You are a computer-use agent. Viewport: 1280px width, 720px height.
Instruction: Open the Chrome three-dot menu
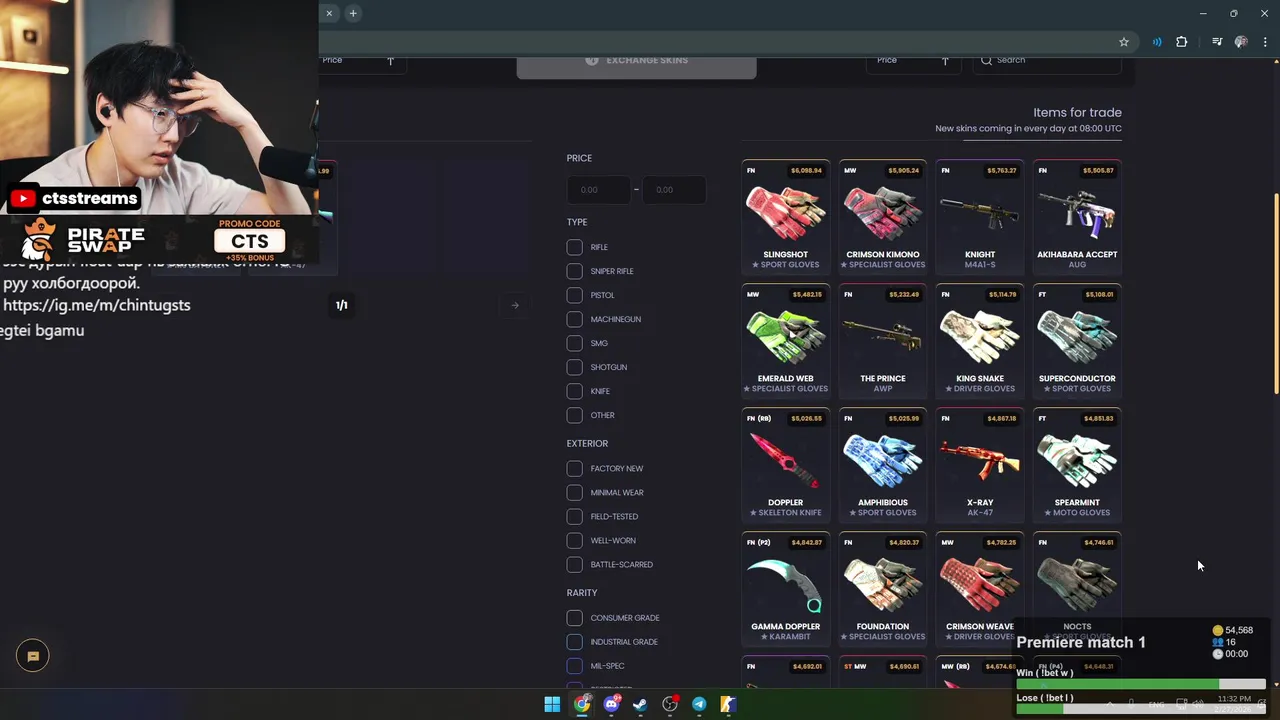click(x=1265, y=42)
